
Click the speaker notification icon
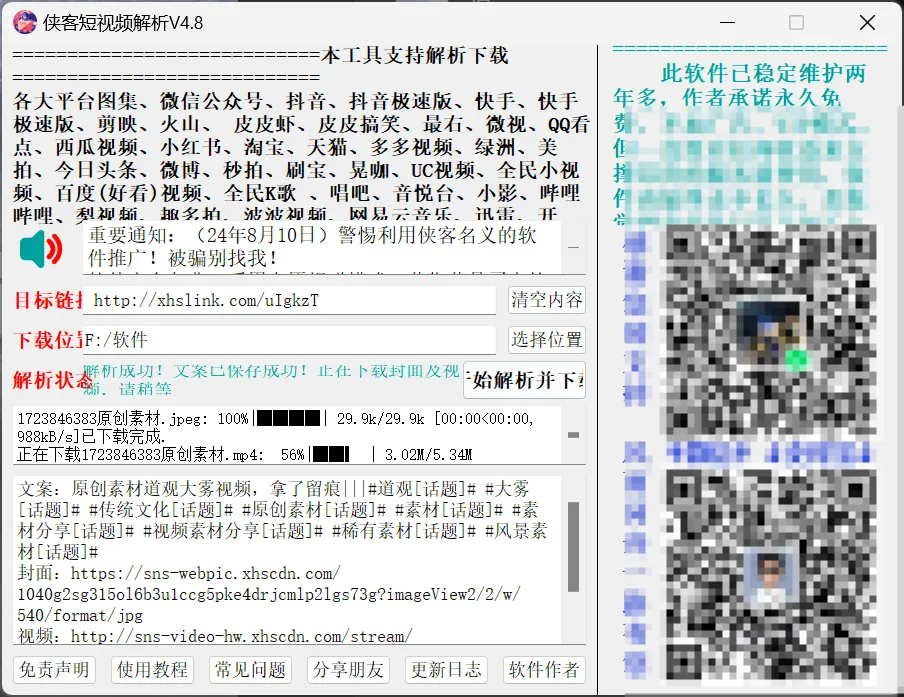click(x=41, y=248)
